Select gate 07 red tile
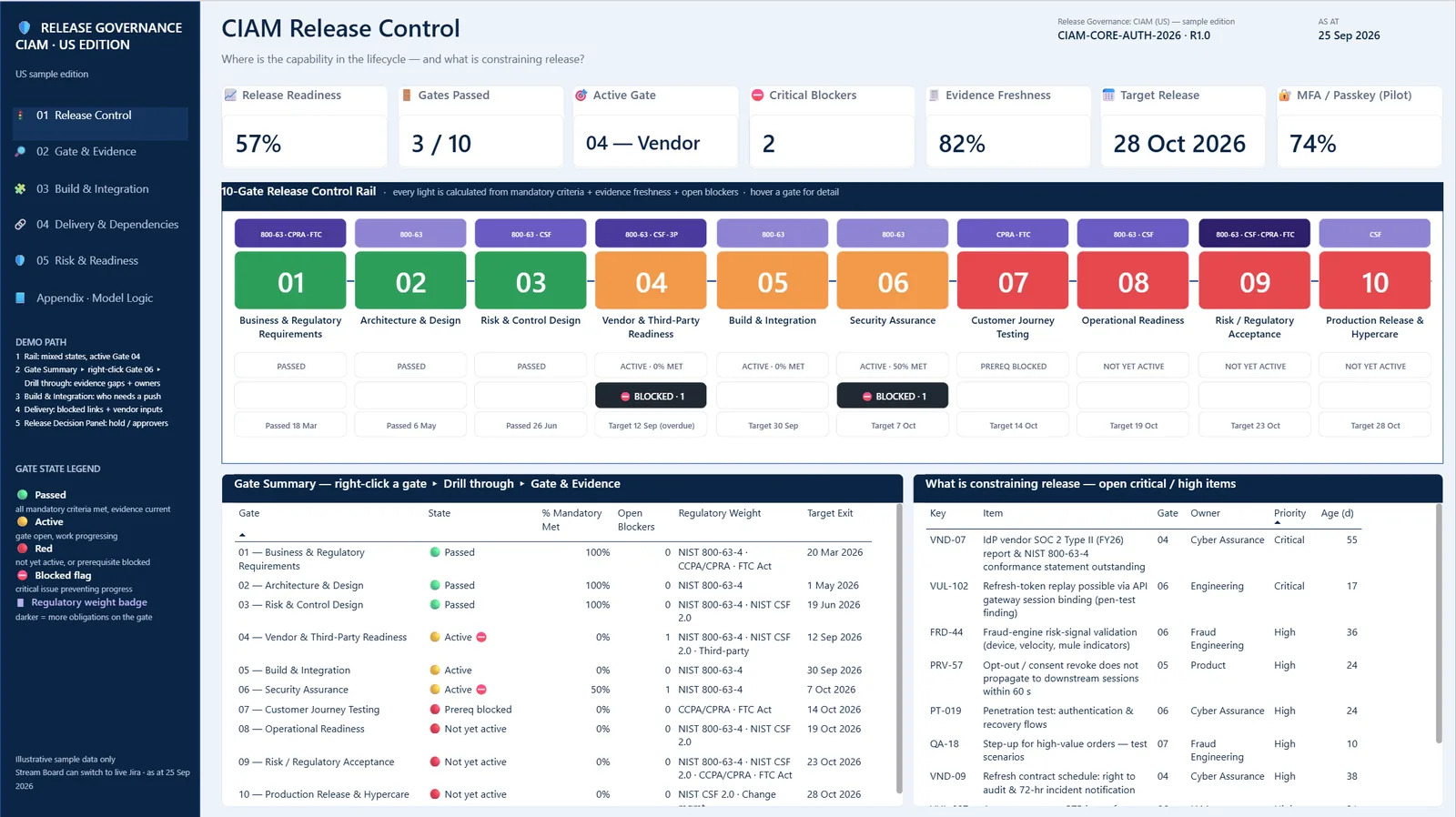Image resolution: width=1456 pixels, height=817 pixels. pyautogui.click(x=1013, y=281)
